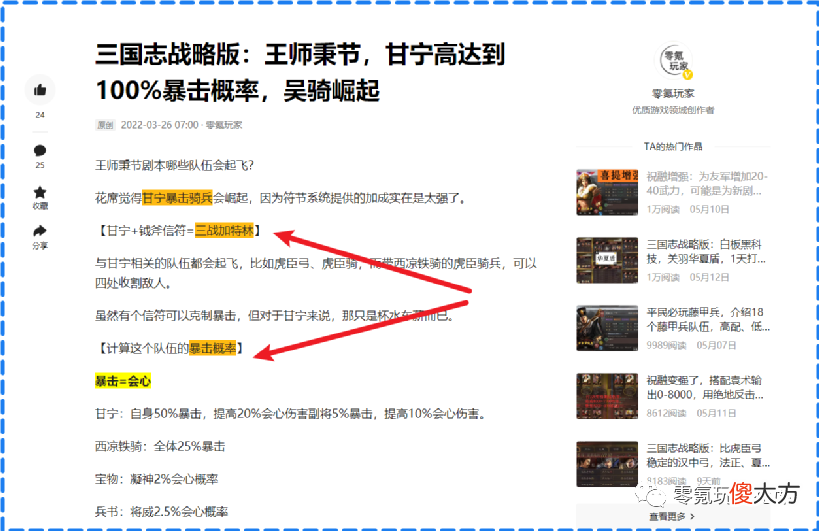The height and width of the screenshot is (531, 819).
Task: Open 祝融变强了 搭配袁术 article title
Action: tap(705, 387)
